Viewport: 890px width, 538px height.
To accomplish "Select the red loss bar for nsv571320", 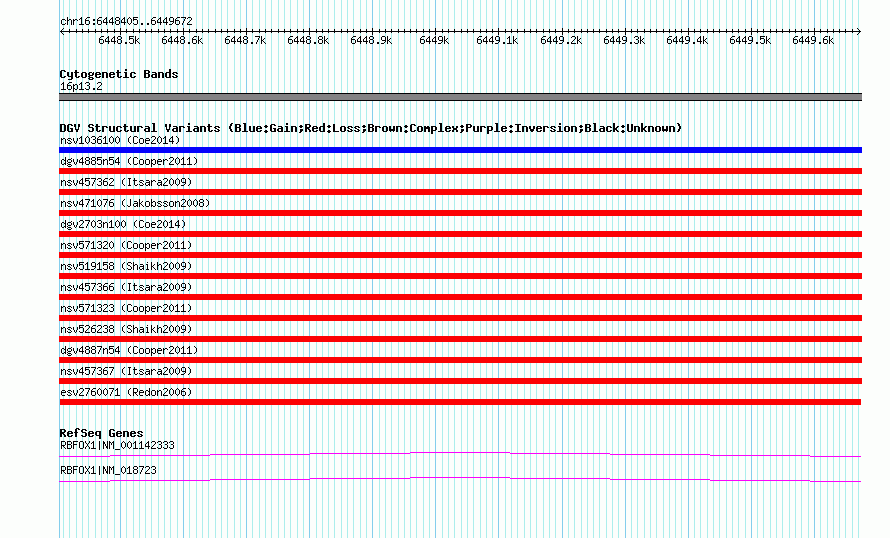I will [x=460, y=255].
